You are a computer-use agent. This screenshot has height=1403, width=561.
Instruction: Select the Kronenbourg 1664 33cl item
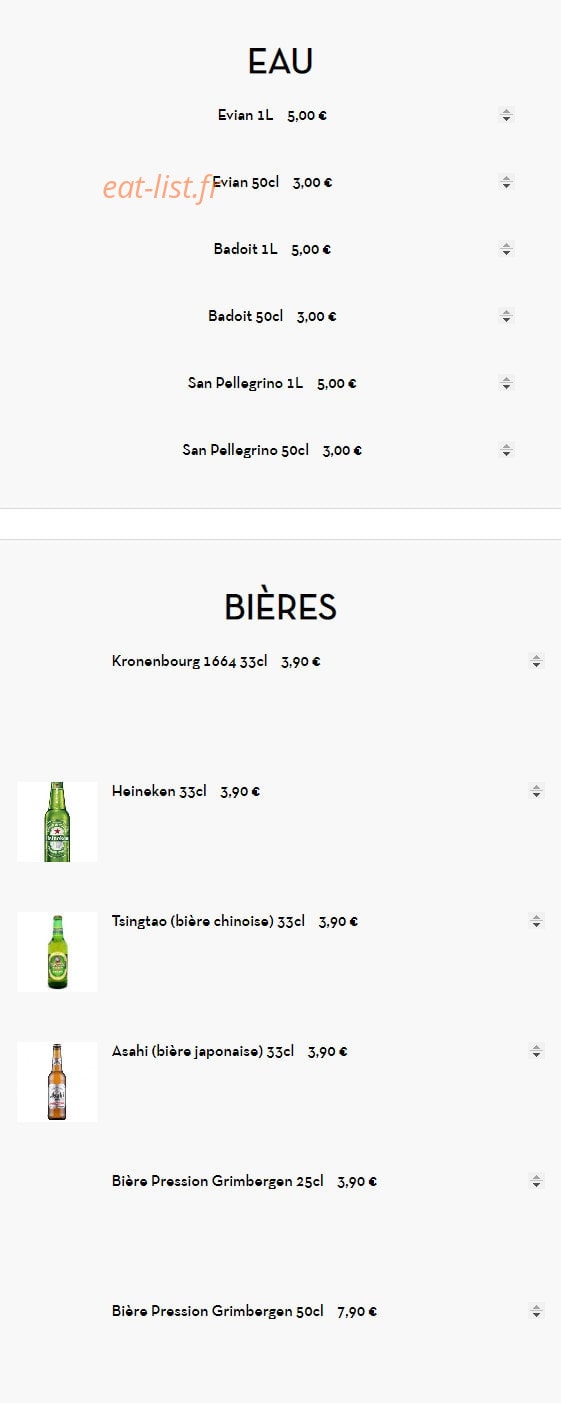pos(190,661)
